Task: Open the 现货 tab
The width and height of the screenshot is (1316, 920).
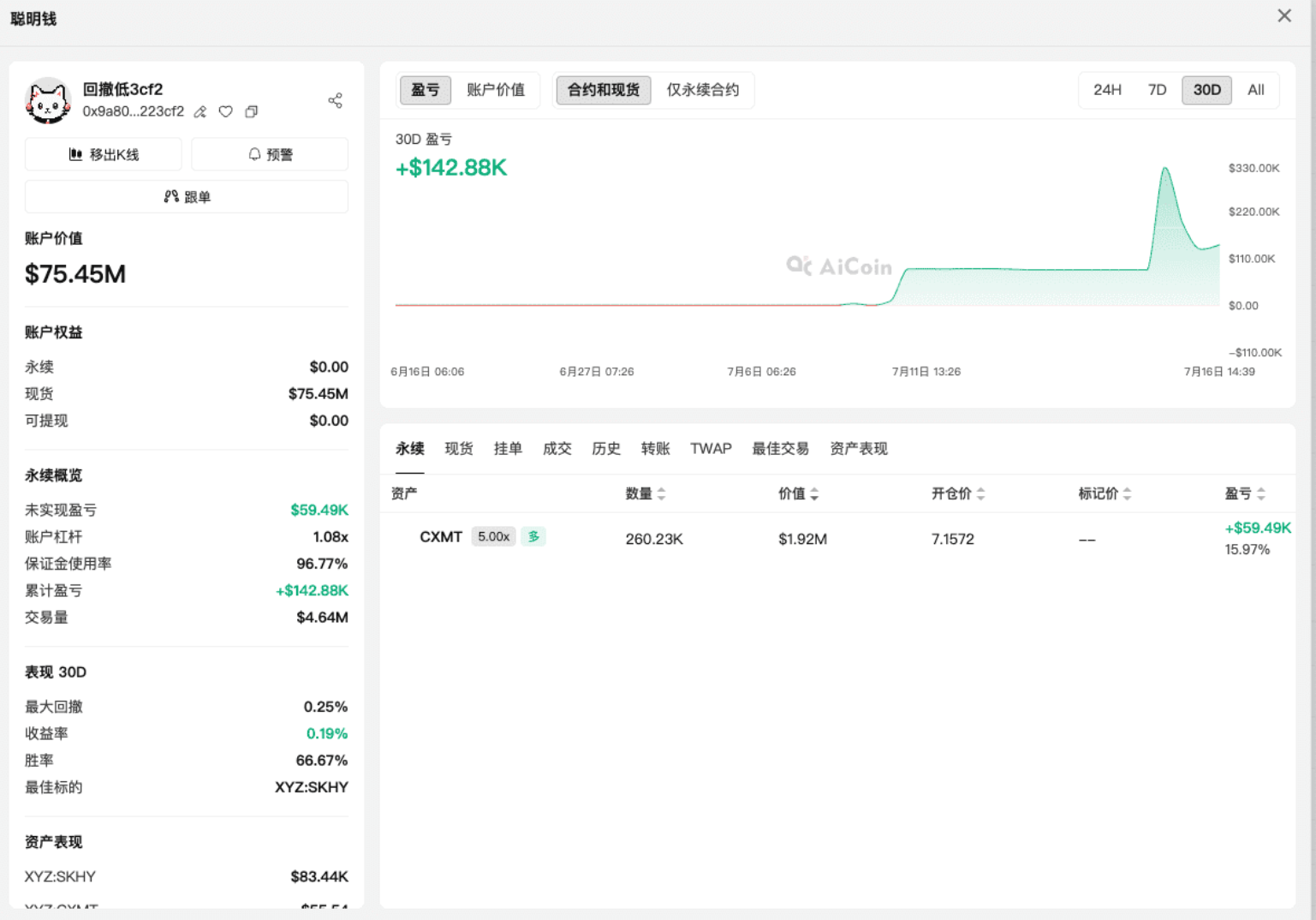Action: [459, 449]
